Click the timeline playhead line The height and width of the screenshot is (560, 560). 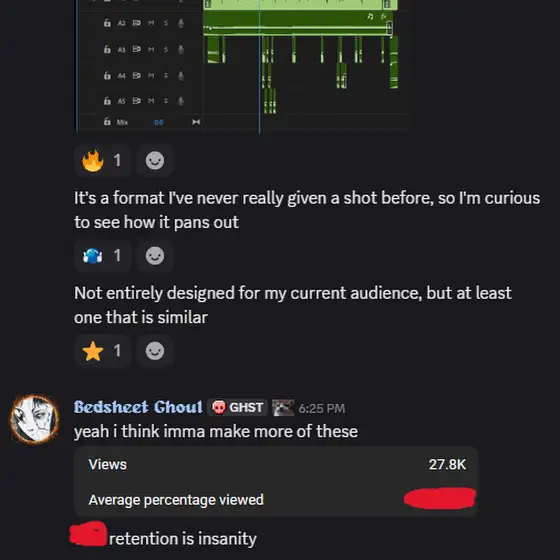pos(260,67)
